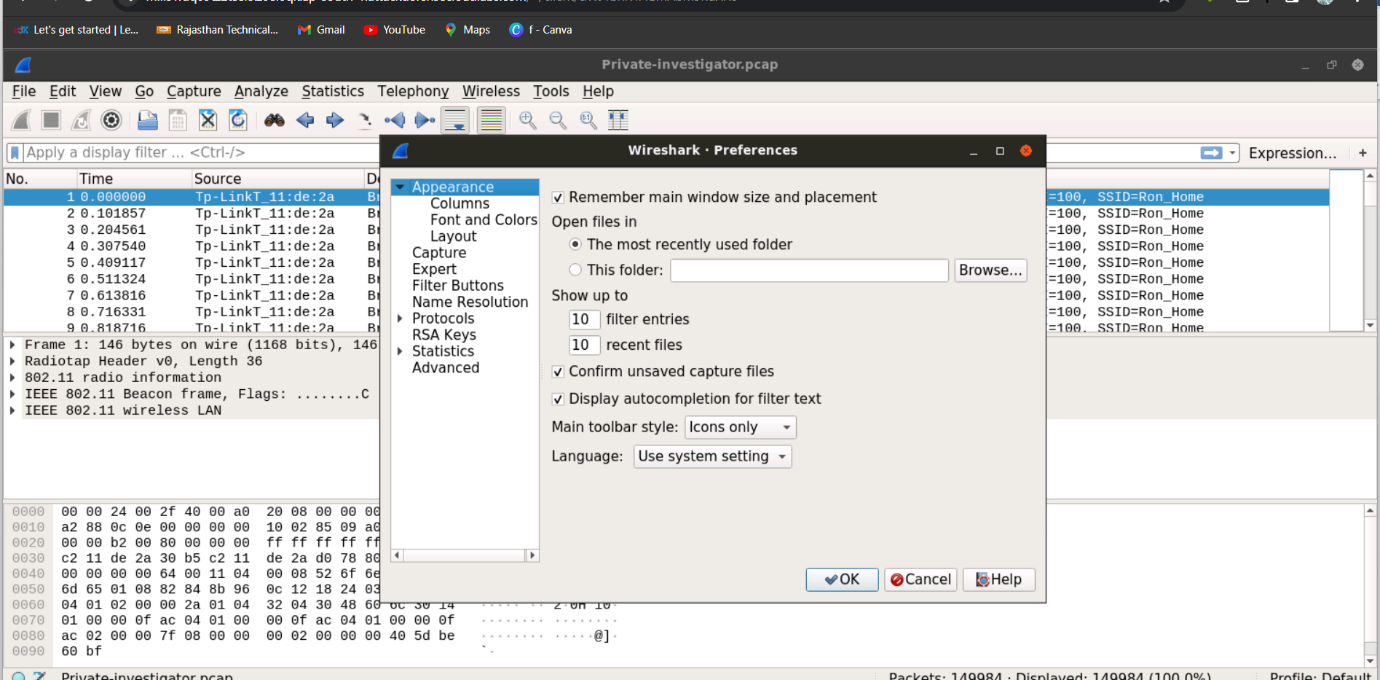1380x680 pixels.
Task: Click the filter entries number field
Action: point(582,320)
